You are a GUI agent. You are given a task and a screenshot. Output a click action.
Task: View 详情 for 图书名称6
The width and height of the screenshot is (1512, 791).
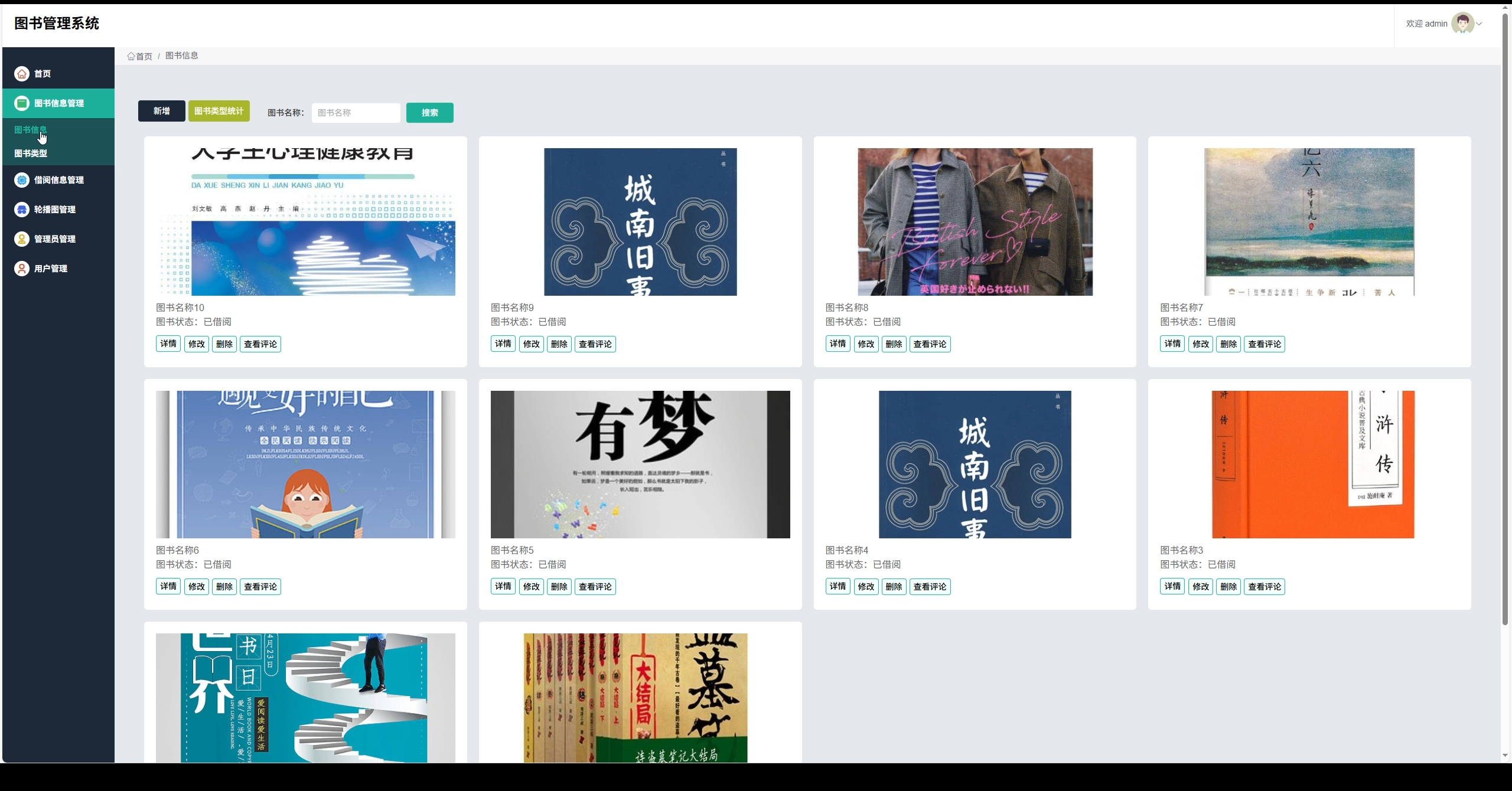168,586
